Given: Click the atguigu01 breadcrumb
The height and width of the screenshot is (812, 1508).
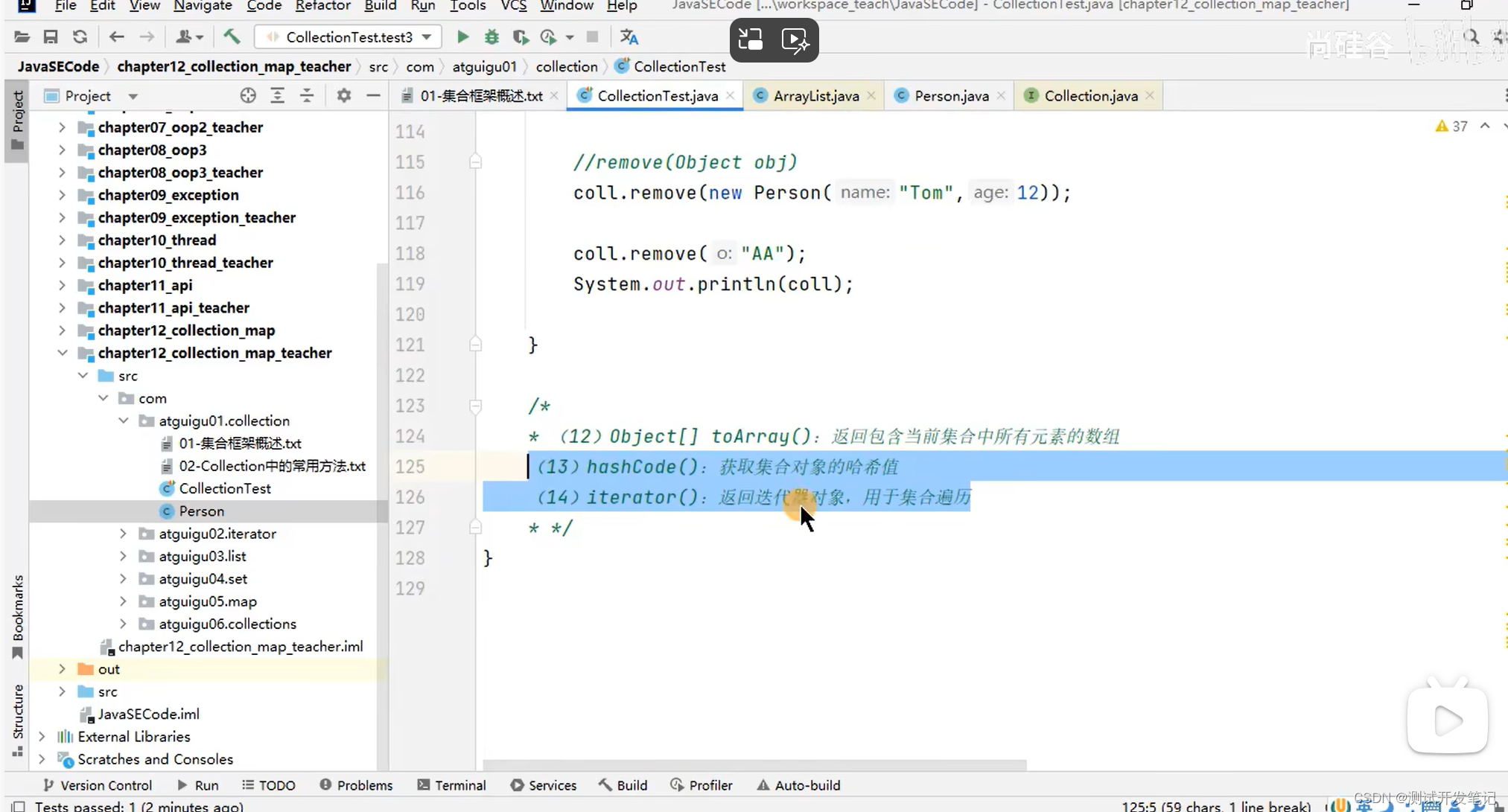Looking at the screenshot, I should pos(484,67).
